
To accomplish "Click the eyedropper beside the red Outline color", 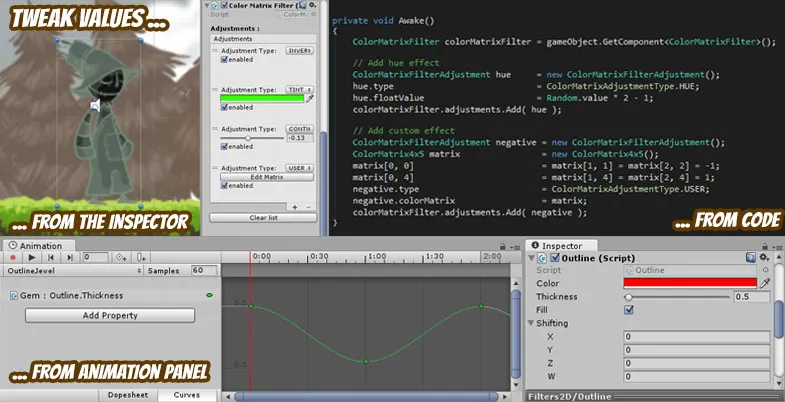I will pos(764,283).
